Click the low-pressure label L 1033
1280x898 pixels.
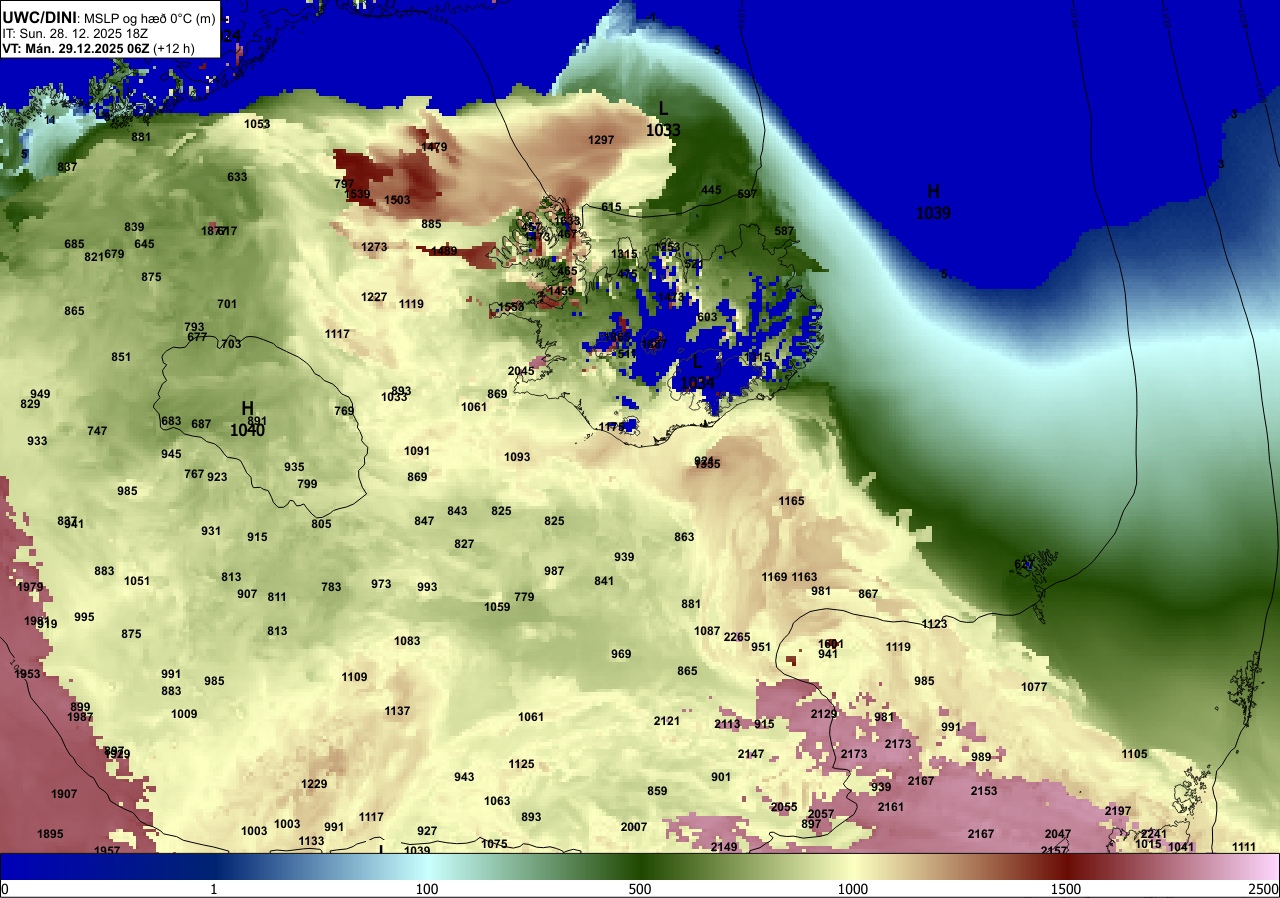663,119
